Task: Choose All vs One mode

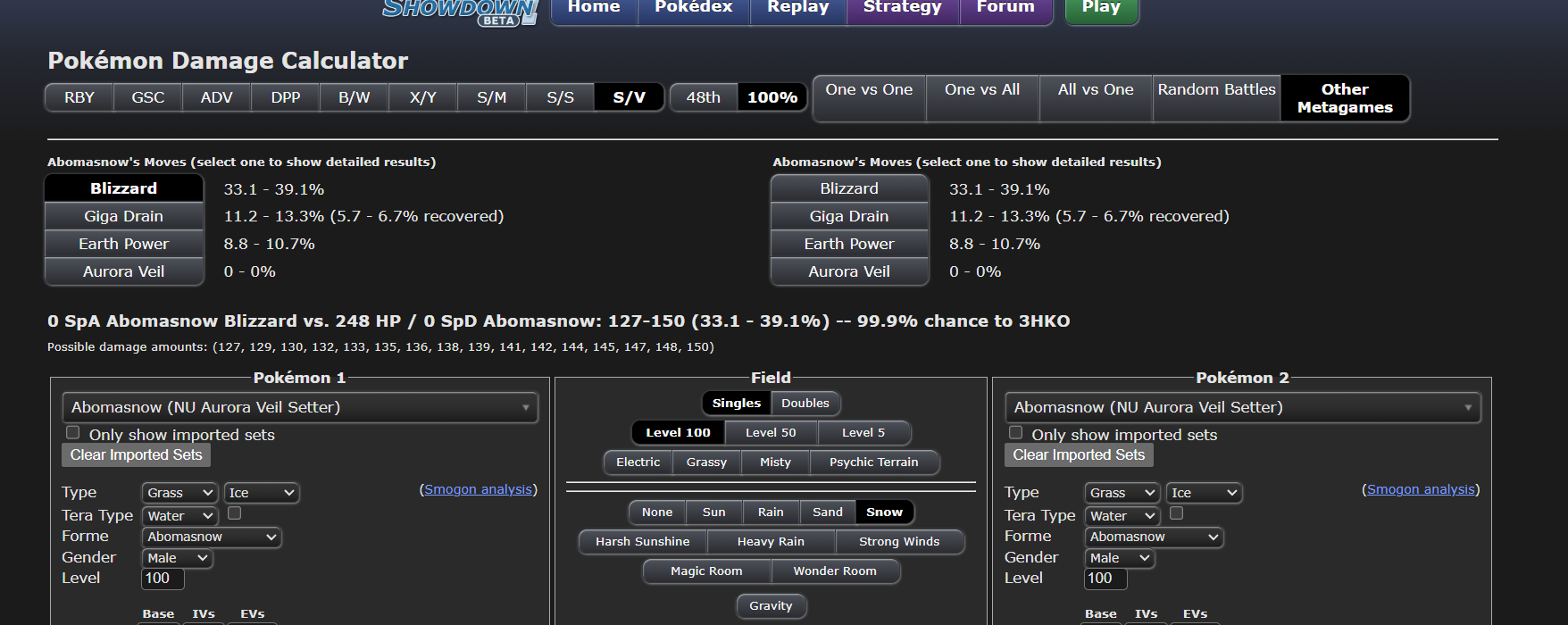Action: point(1096,98)
